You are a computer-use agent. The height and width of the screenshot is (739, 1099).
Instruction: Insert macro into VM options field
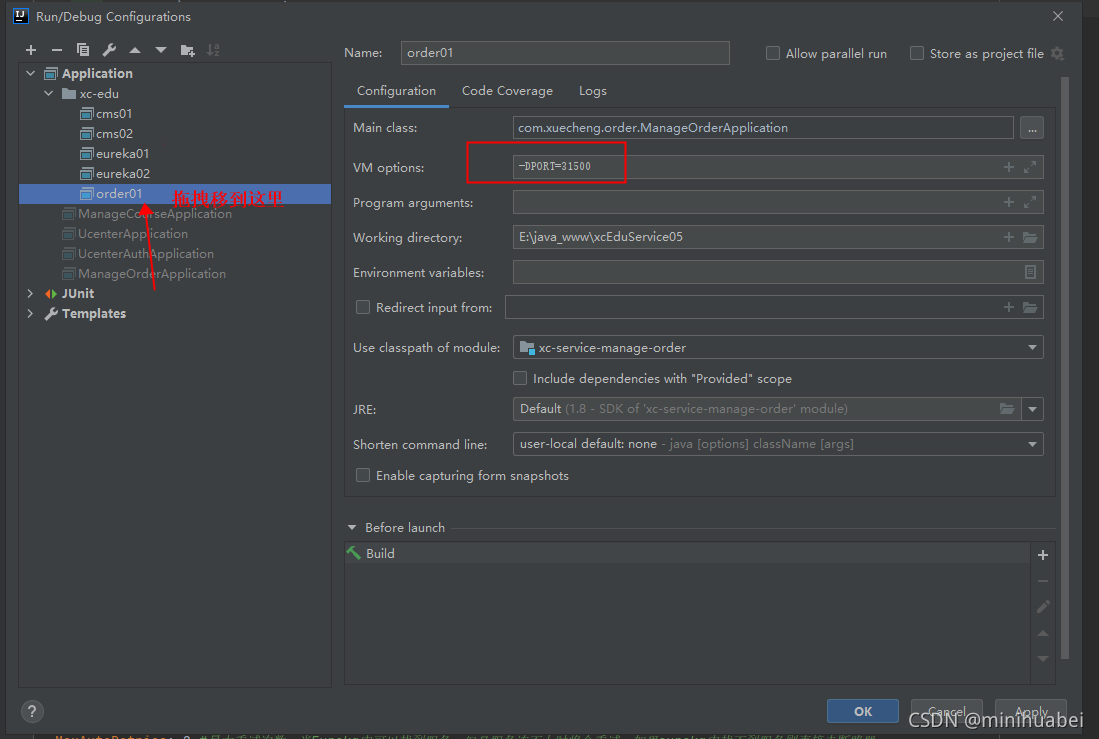click(x=1009, y=167)
